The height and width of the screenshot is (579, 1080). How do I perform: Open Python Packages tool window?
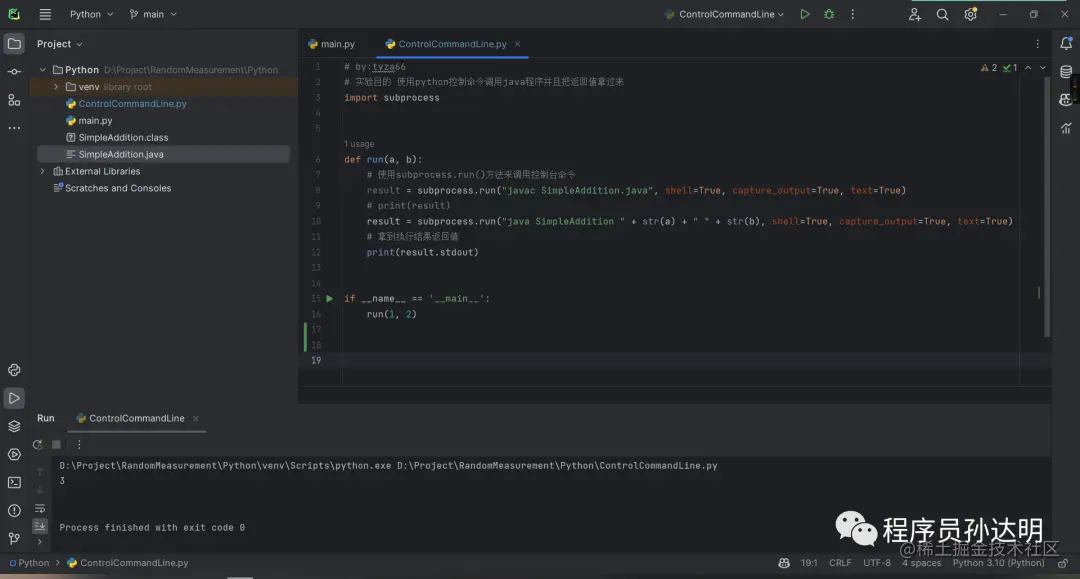14,370
